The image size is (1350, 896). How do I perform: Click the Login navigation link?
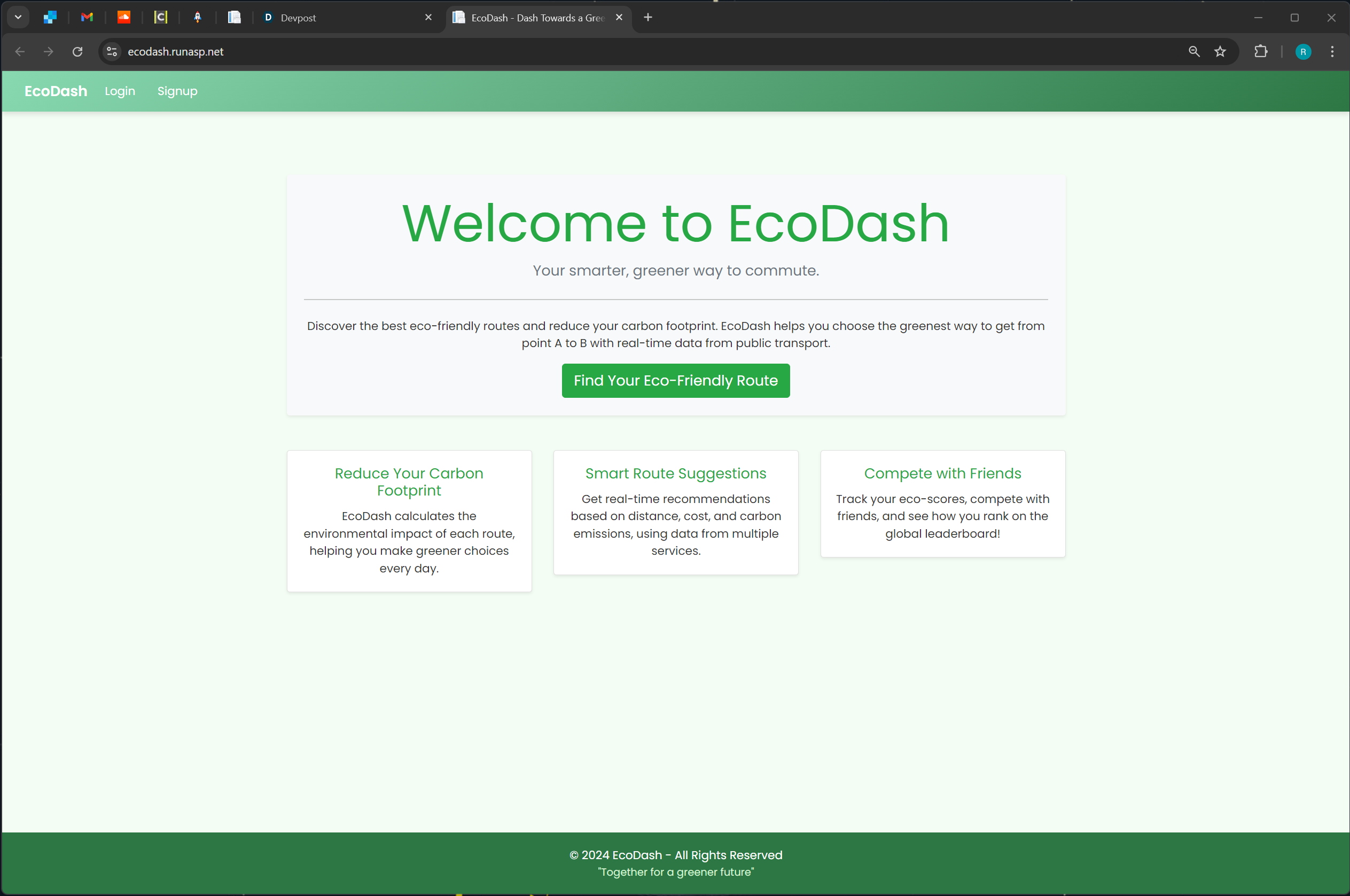(x=120, y=91)
